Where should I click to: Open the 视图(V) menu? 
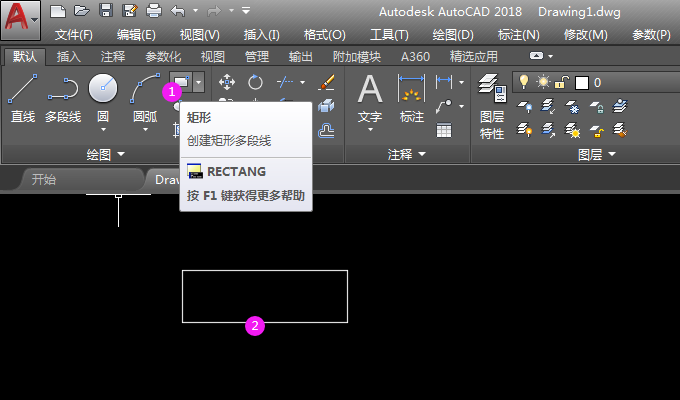[x=199, y=35]
